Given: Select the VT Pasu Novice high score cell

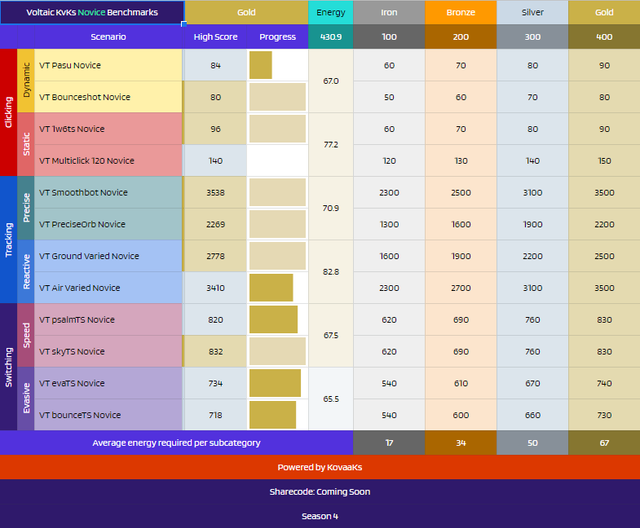Looking at the screenshot, I should coord(215,65).
